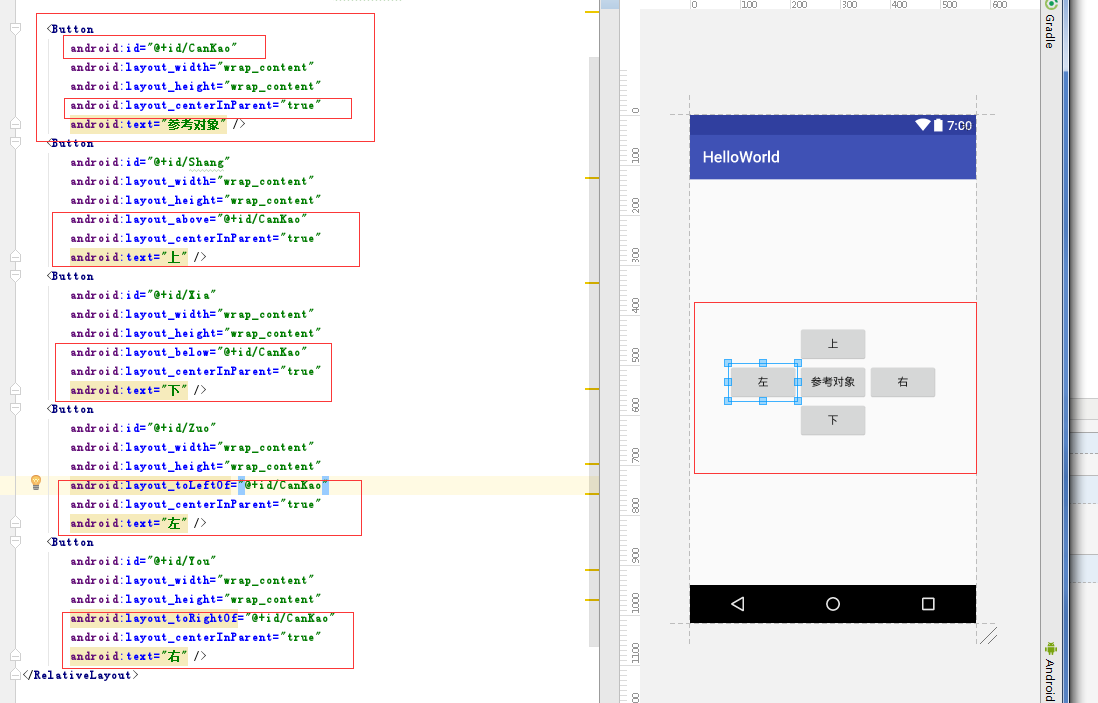Tap the back triangle in preview navigation bar
The height and width of the screenshot is (703, 1098).
[737, 604]
